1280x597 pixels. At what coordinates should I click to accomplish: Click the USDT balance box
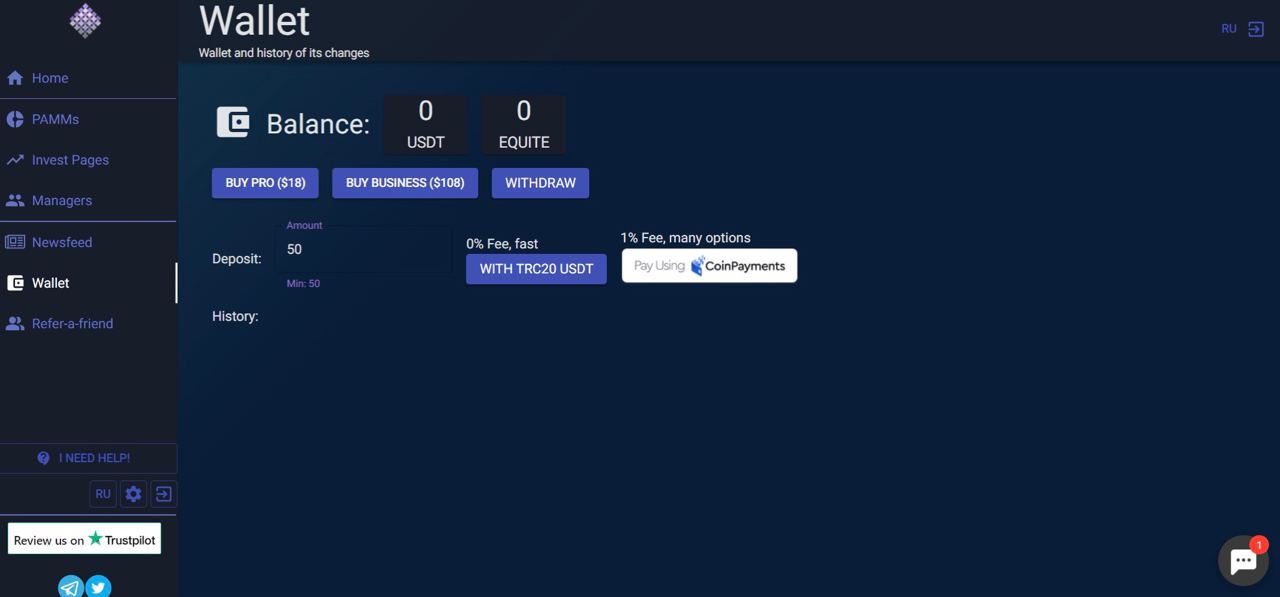coord(426,125)
